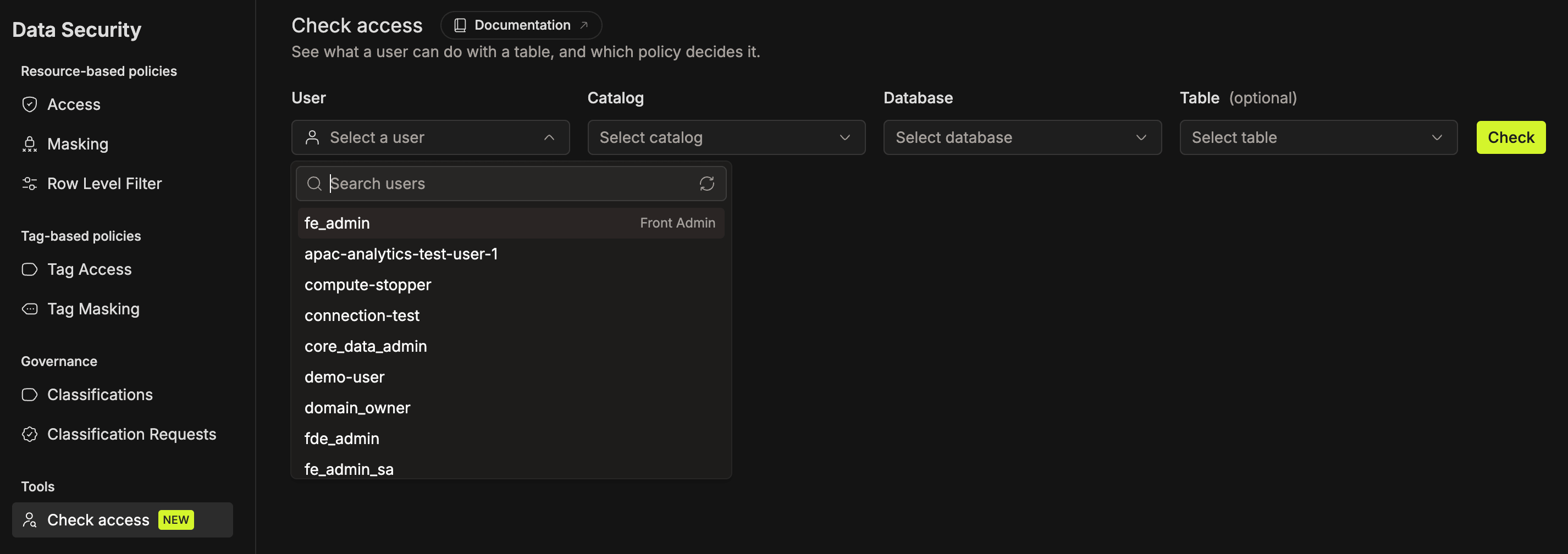
Task: Open the Classifications page
Action: click(123, 395)
